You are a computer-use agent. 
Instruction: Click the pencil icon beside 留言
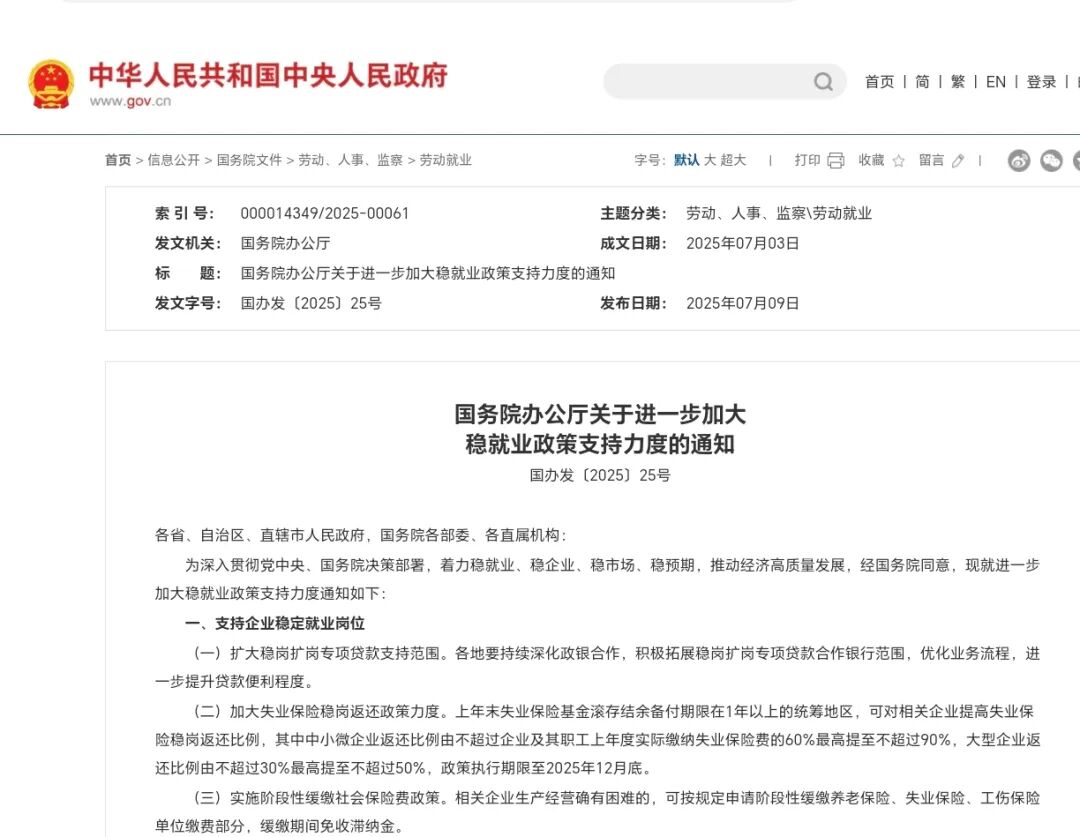point(957,160)
